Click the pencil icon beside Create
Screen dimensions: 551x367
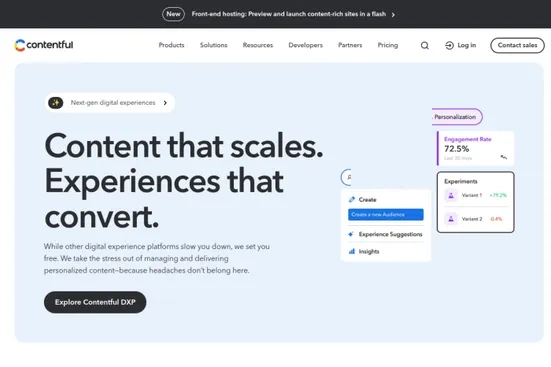tap(351, 199)
